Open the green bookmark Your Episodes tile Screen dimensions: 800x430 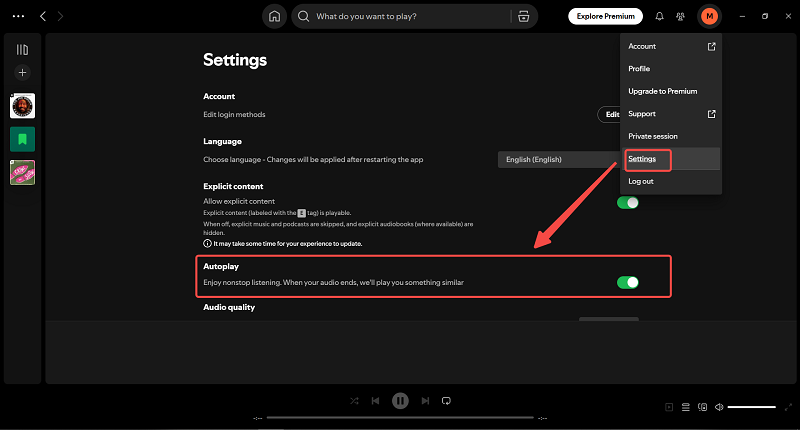22,139
